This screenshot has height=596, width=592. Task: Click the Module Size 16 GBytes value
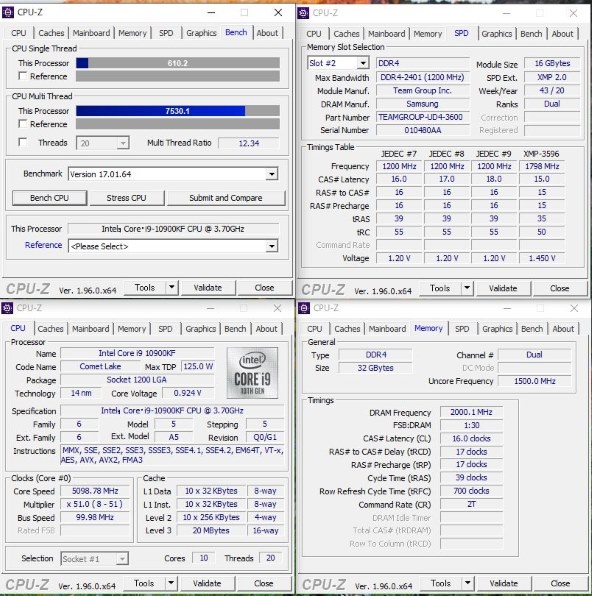(x=552, y=63)
